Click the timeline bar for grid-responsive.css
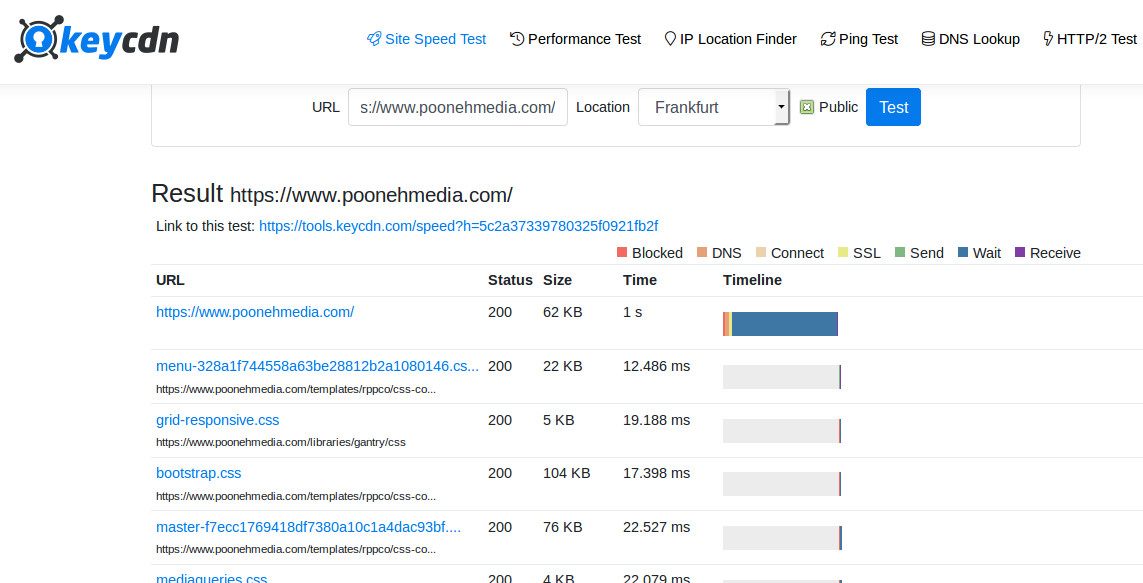This screenshot has height=583, width=1143. (781, 431)
